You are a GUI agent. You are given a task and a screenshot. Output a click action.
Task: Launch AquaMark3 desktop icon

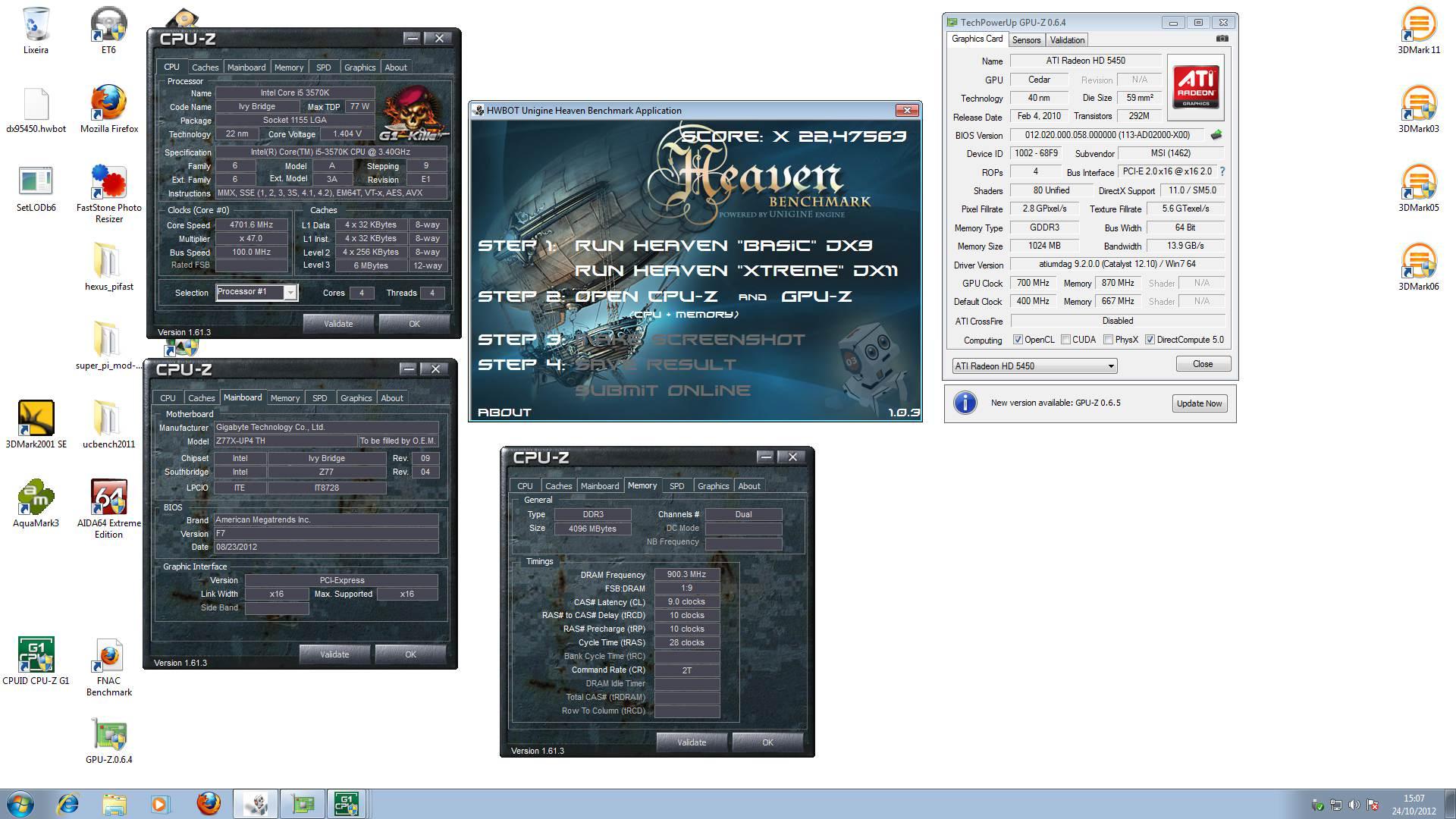coord(36,504)
